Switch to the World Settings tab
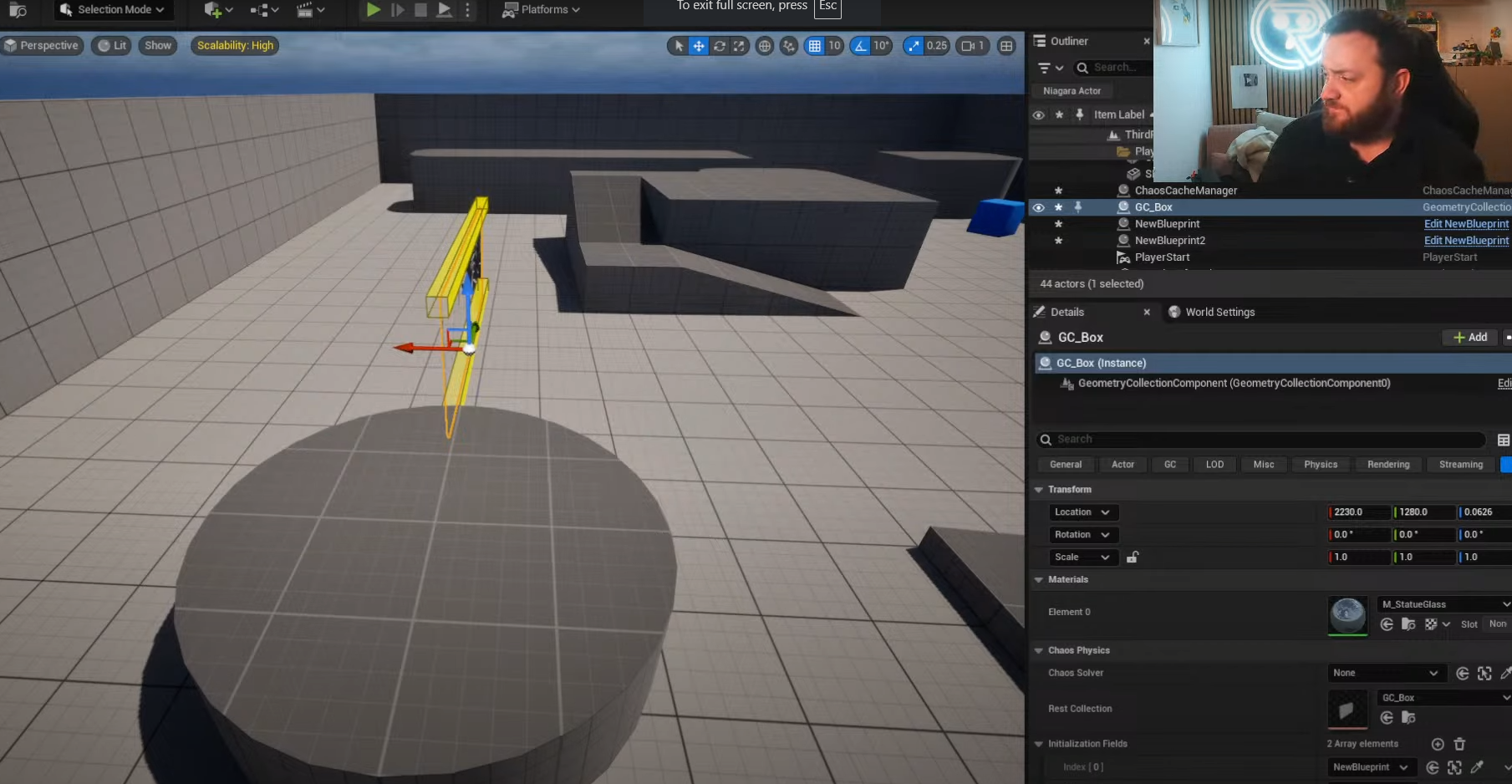 pos(1219,312)
